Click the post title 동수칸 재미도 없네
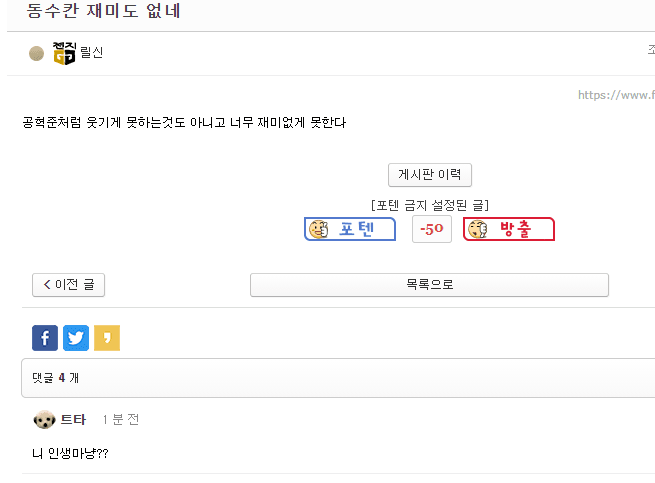Screen dimensions: 655x483 point(104,10)
